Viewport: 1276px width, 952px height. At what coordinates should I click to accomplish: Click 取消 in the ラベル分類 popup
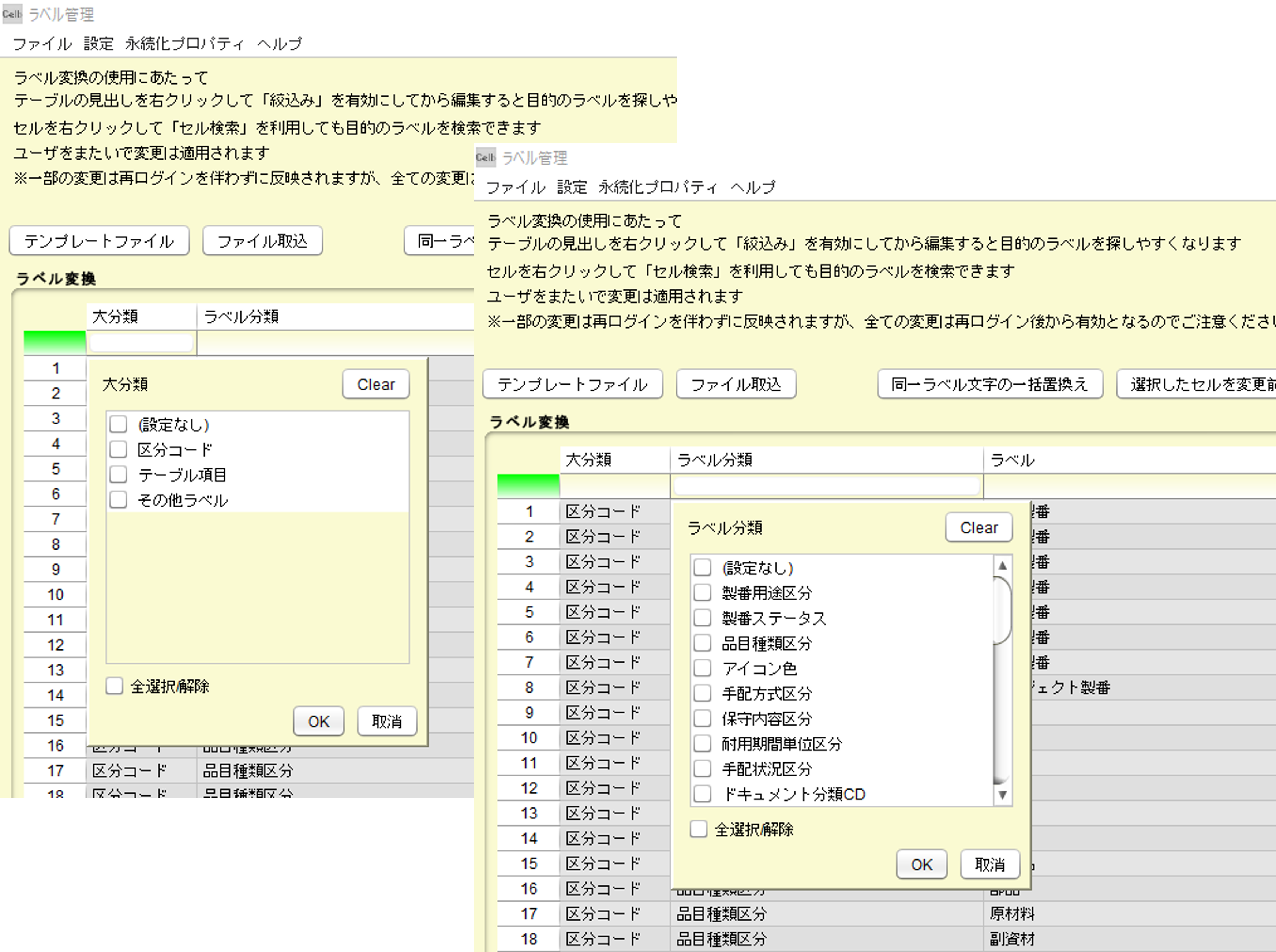pyautogui.click(x=989, y=865)
